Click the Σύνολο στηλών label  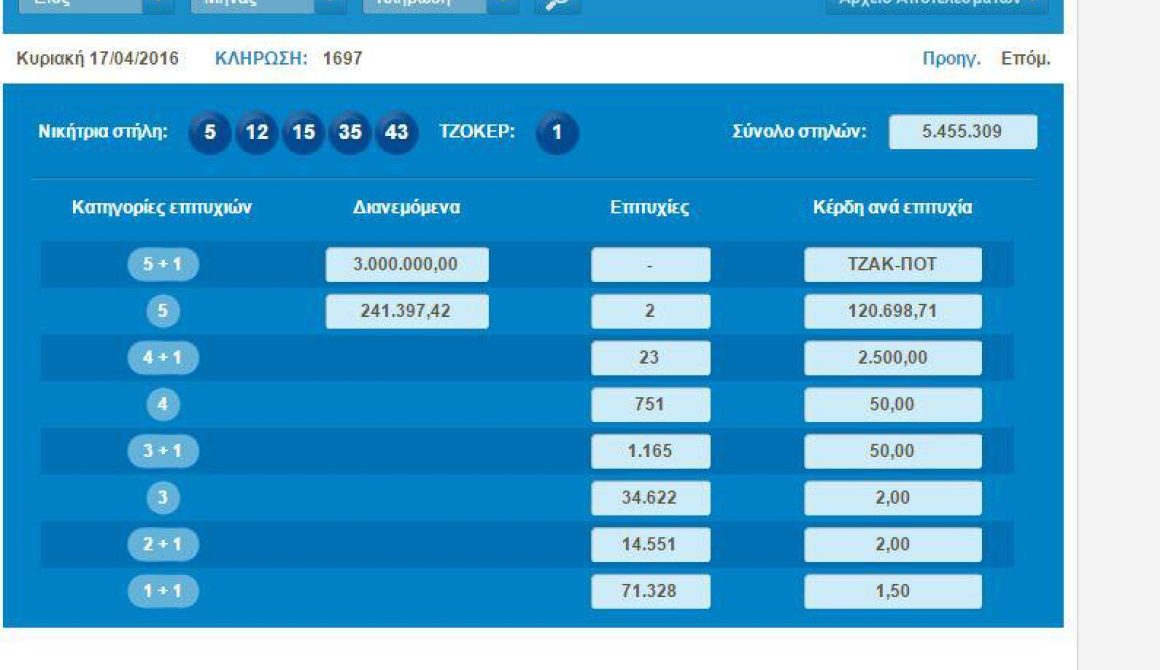coord(799,132)
